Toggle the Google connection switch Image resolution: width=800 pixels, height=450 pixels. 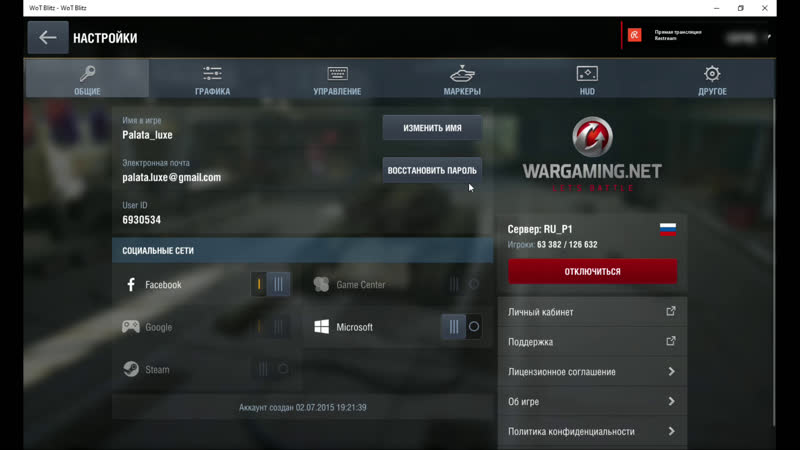coord(270,327)
